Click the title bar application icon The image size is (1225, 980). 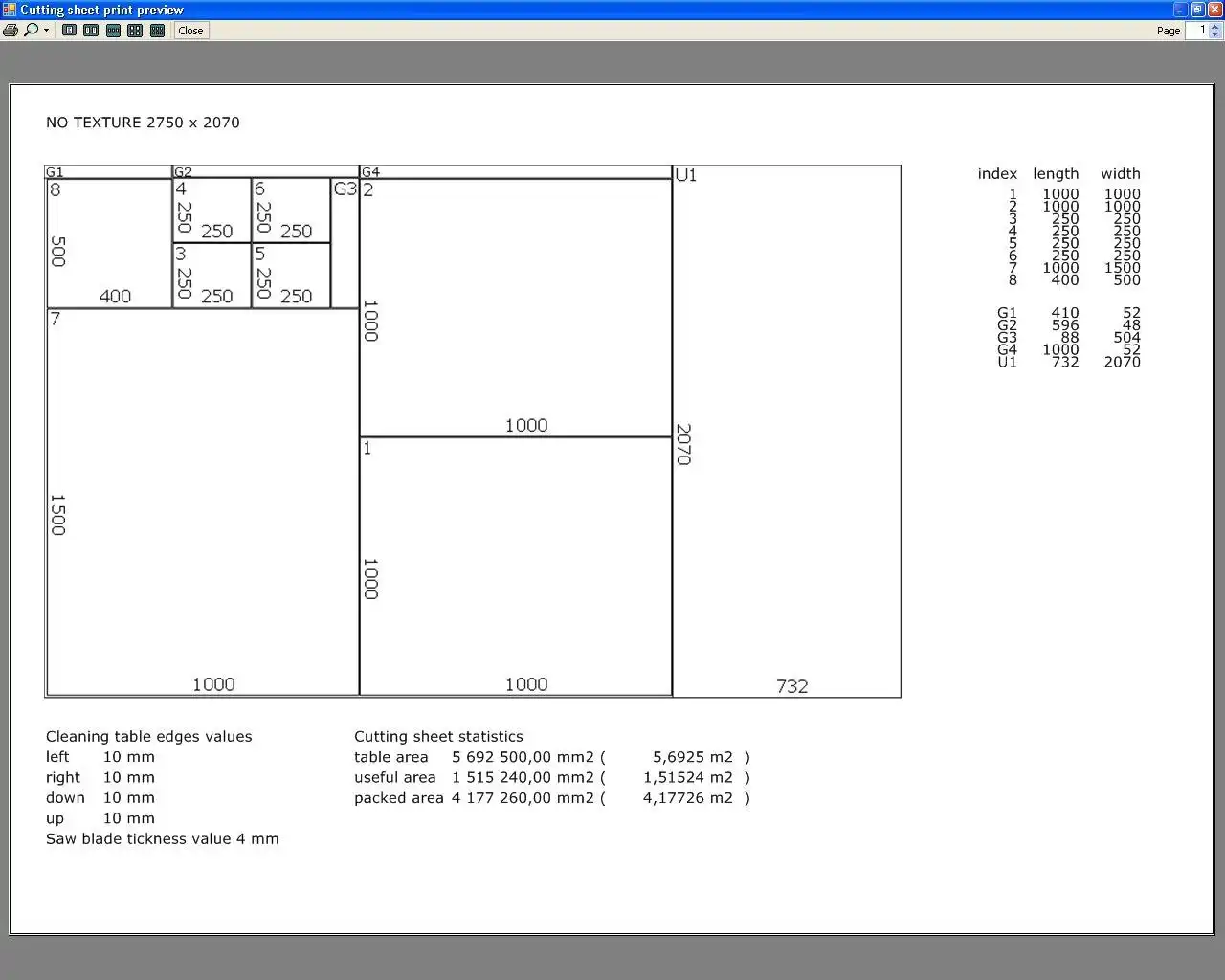pyautogui.click(x=10, y=10)
